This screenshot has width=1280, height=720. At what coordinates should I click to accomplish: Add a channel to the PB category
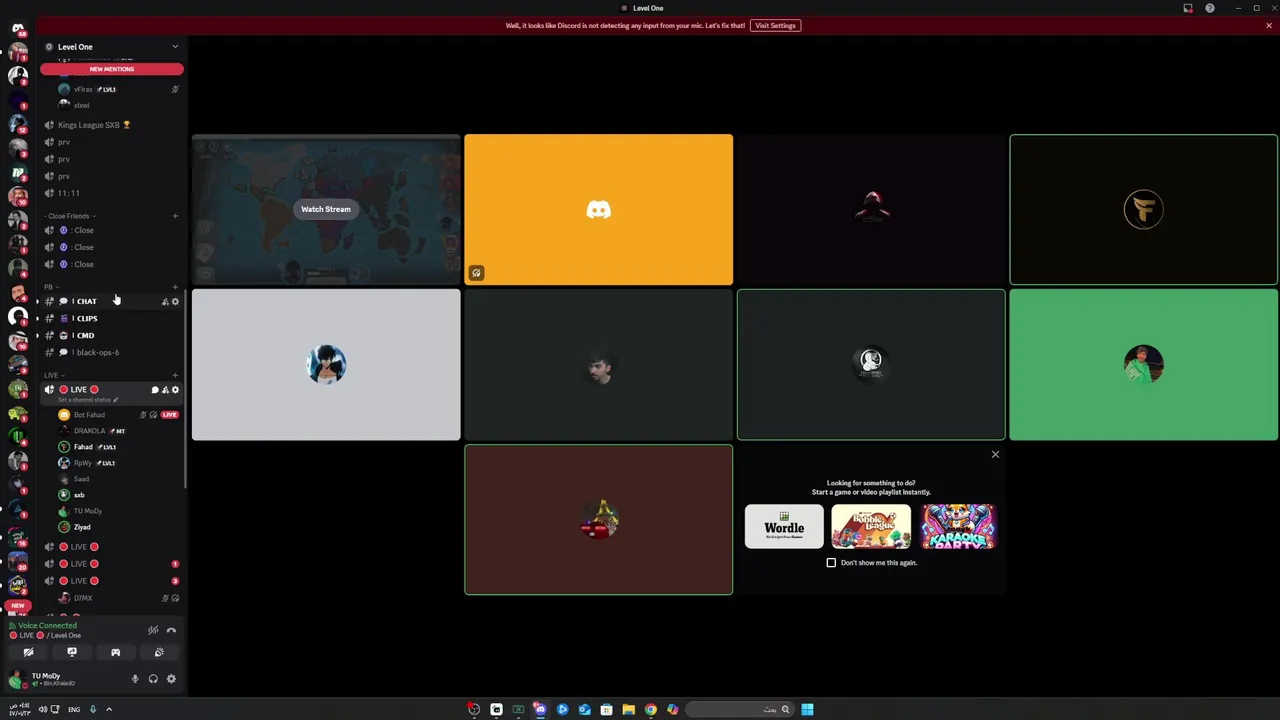(x=175, y=287)
